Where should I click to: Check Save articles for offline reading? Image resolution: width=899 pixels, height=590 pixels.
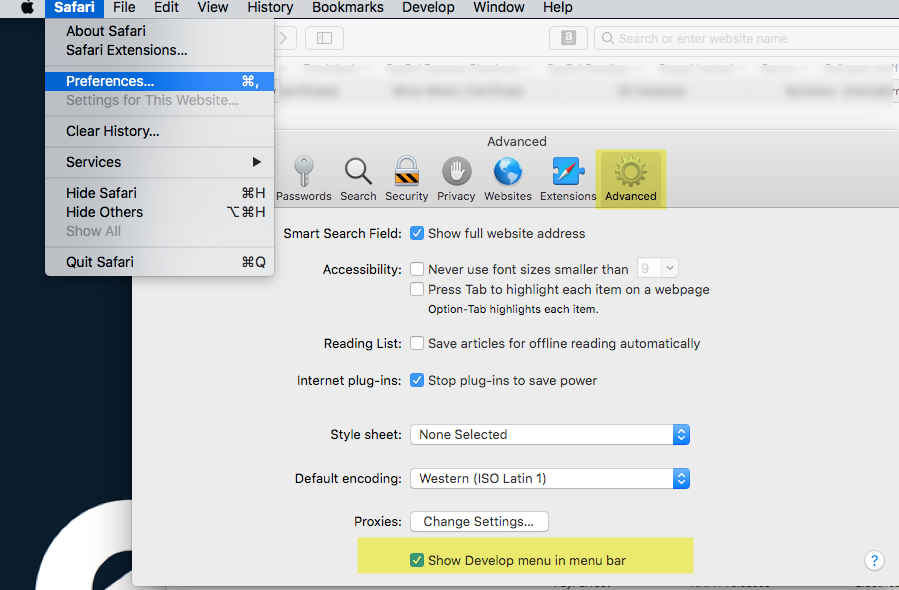pos(417,343)
